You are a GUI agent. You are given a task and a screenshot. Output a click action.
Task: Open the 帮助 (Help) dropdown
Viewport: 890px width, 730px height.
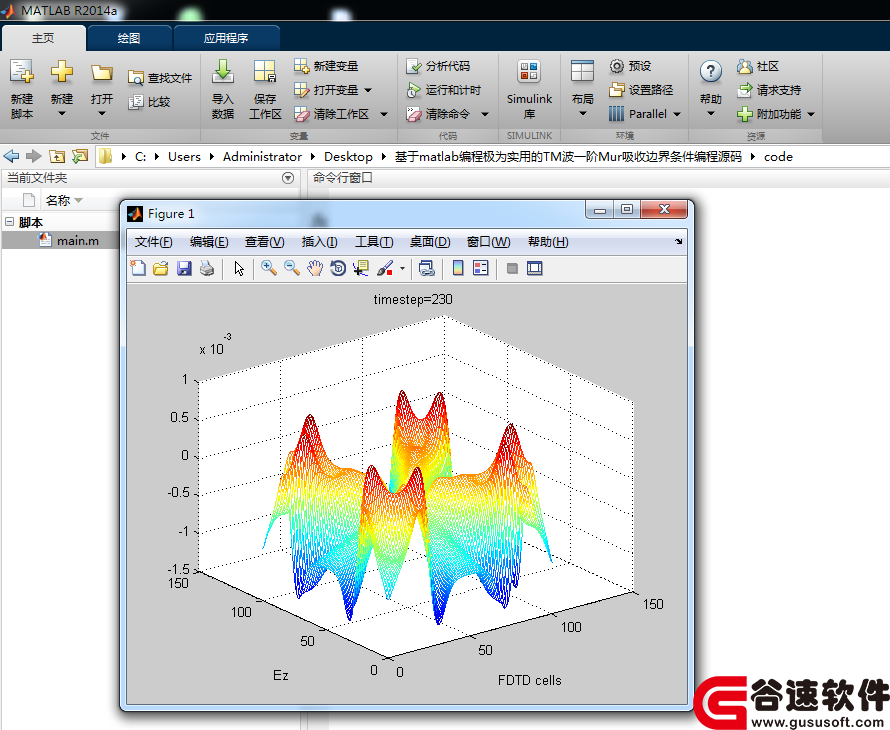click(711, 106)
